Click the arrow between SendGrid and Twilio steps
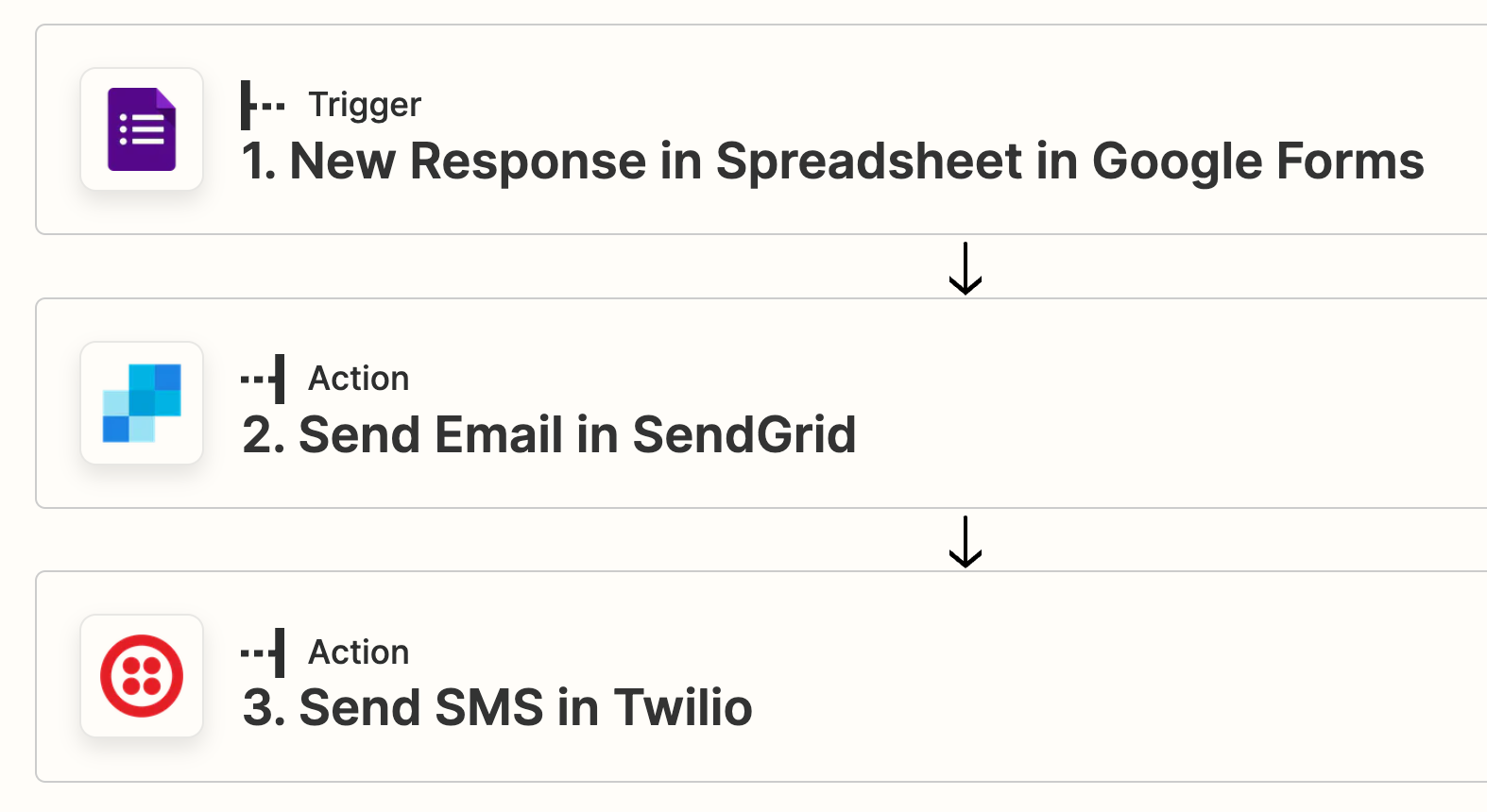1487x812 pixels. pyautogui.click(x=965, y=542)
